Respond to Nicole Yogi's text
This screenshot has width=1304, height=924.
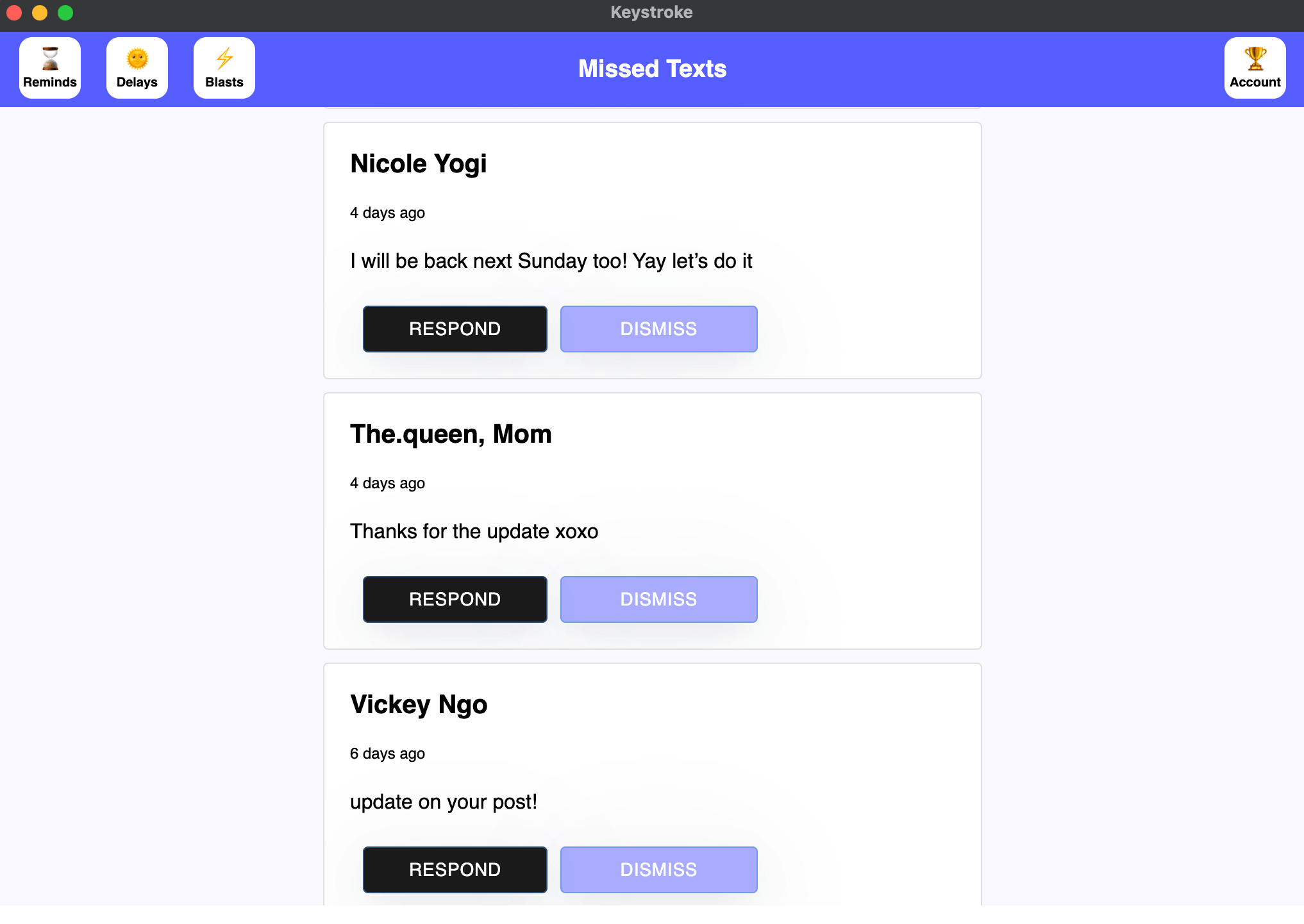coord(455,329)
